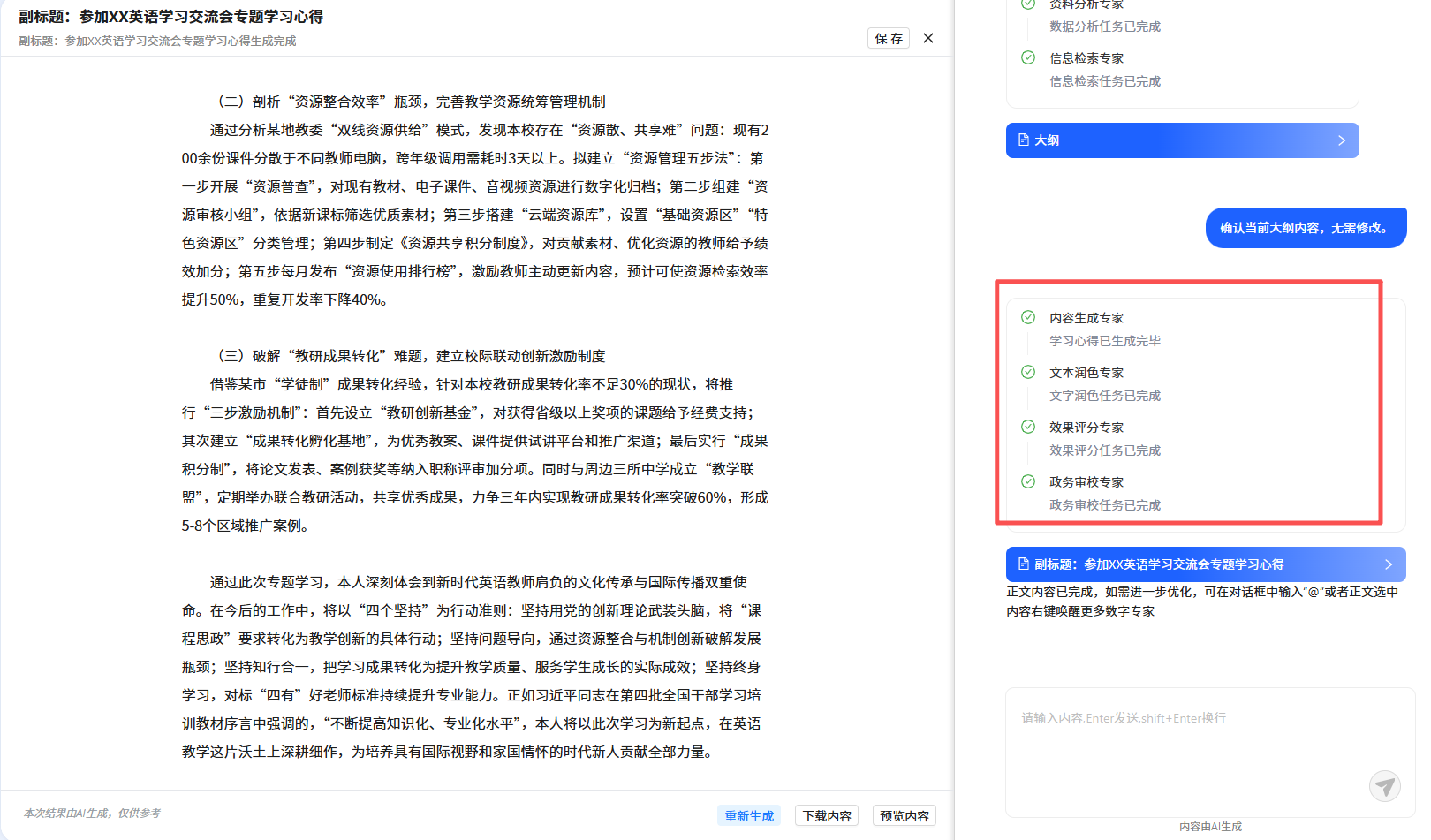This screenshot has height=840, width=1431.
Task: Expand the 大纲 card chevron arrow
Action: (x=1342, y=140)
